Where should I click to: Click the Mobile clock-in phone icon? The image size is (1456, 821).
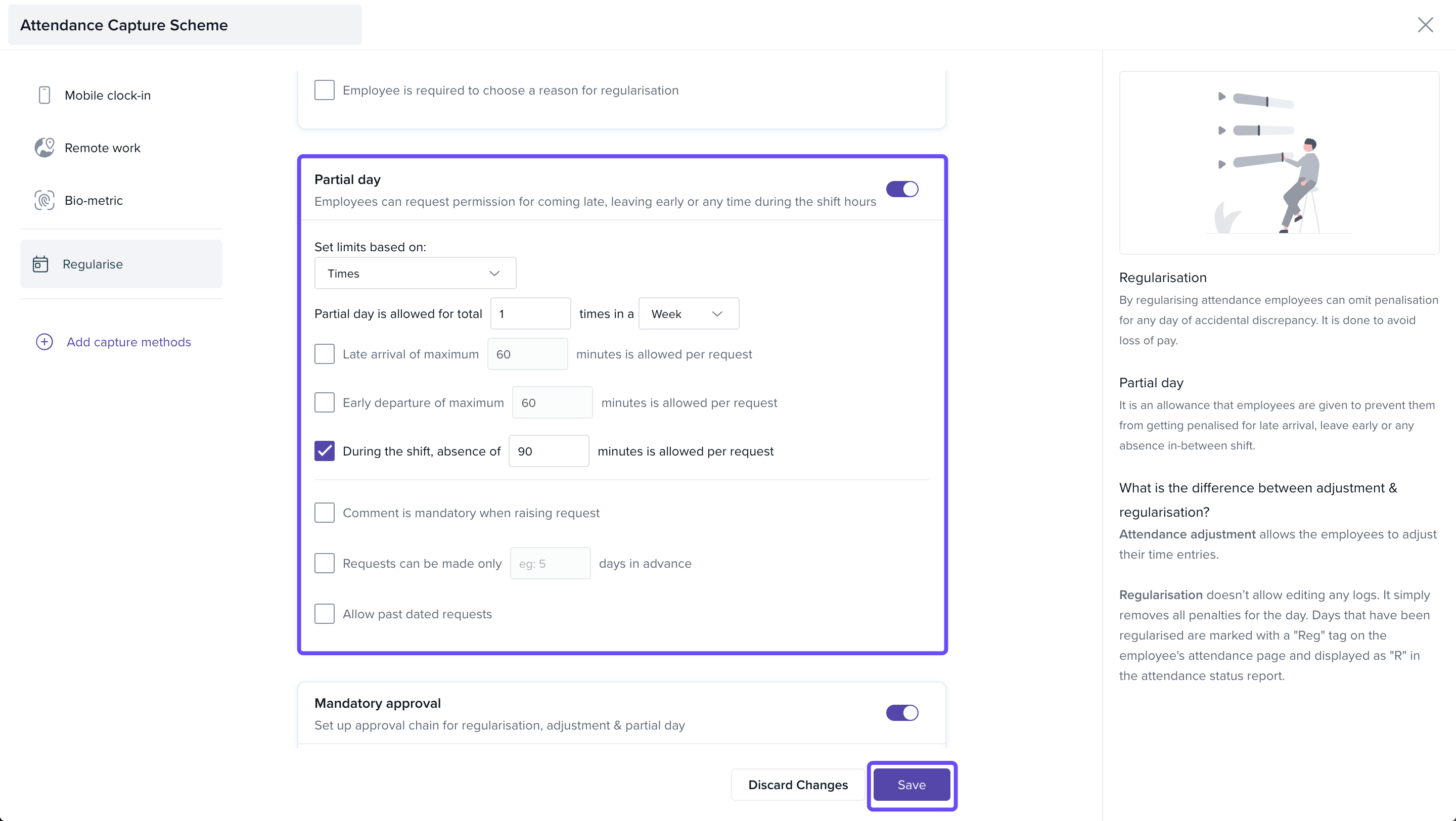pyautogui.click(x=44, y=95)
